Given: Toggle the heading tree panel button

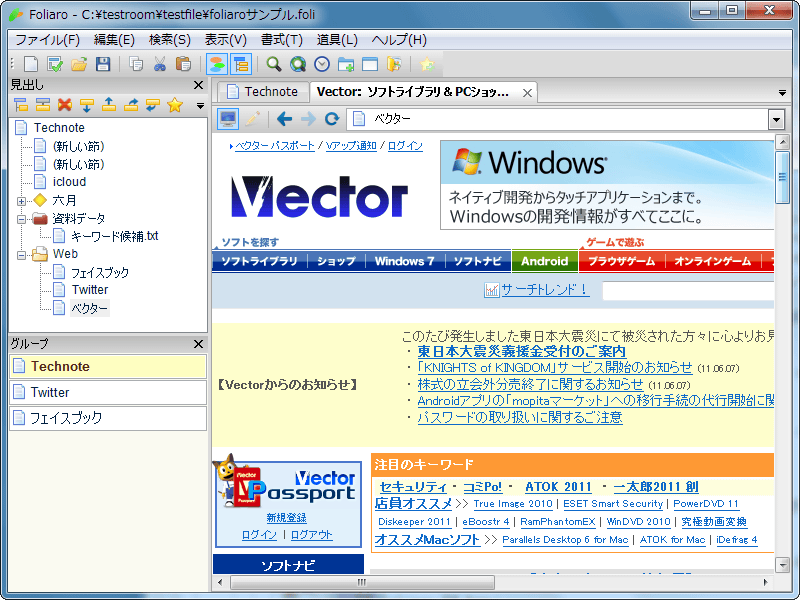Looking at the screenshot, I should tap(240, 64).
